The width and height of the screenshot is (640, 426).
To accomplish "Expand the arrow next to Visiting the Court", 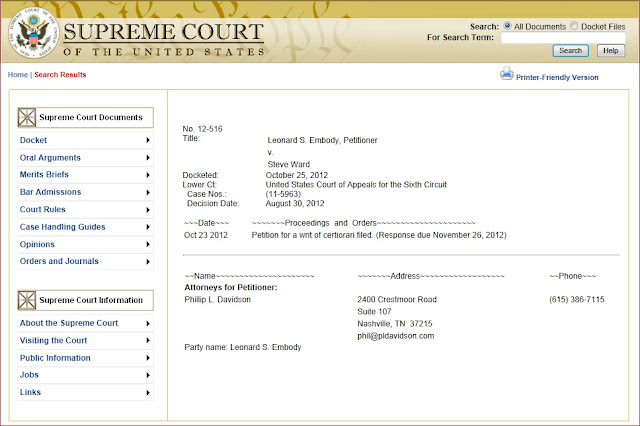I will pos(148,341).
